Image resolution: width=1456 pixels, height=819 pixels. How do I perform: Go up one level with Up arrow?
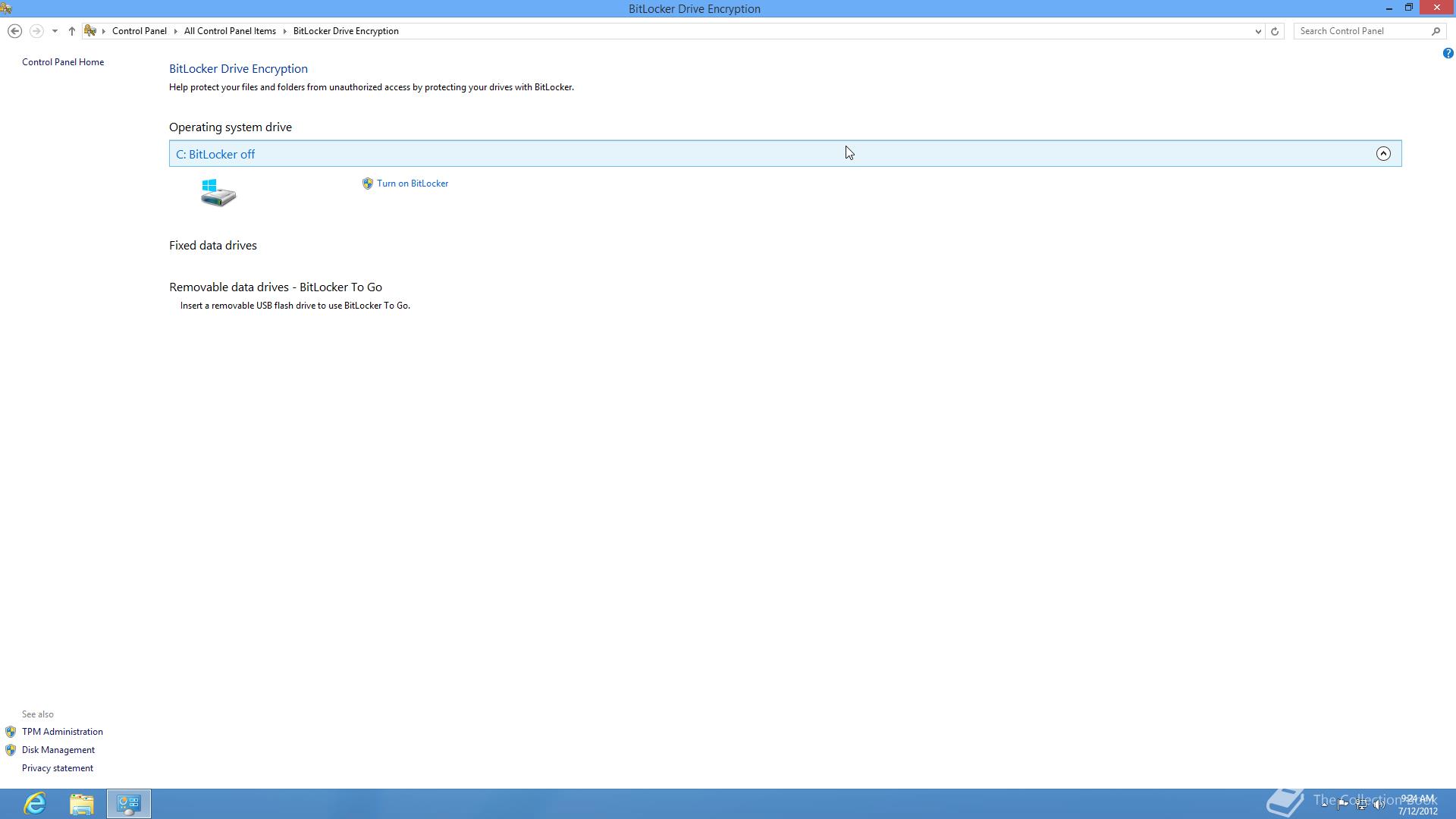pos(72,31)
